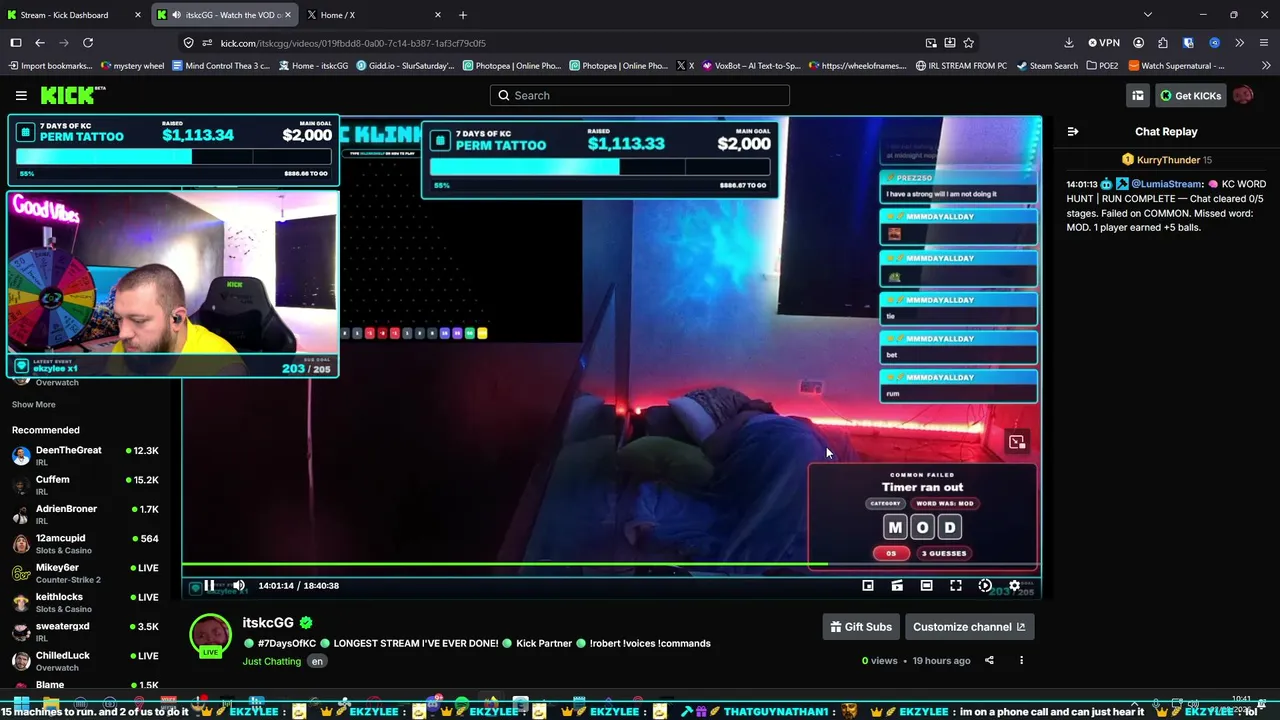The image size is (1280, 720).
Task: Switch to the Home / X tab
Action: click(x=374, y=15)
